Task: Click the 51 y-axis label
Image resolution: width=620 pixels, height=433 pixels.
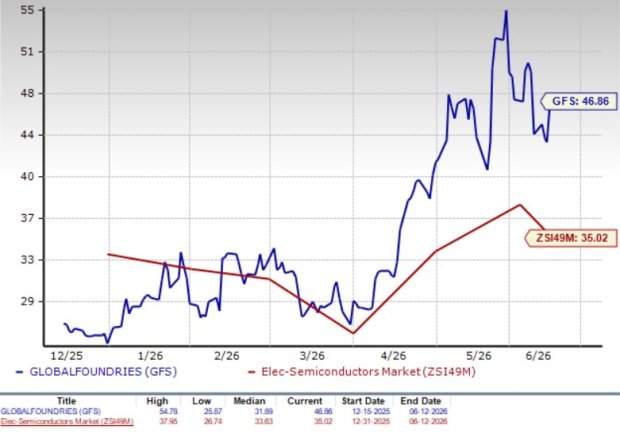Action: 27,52
